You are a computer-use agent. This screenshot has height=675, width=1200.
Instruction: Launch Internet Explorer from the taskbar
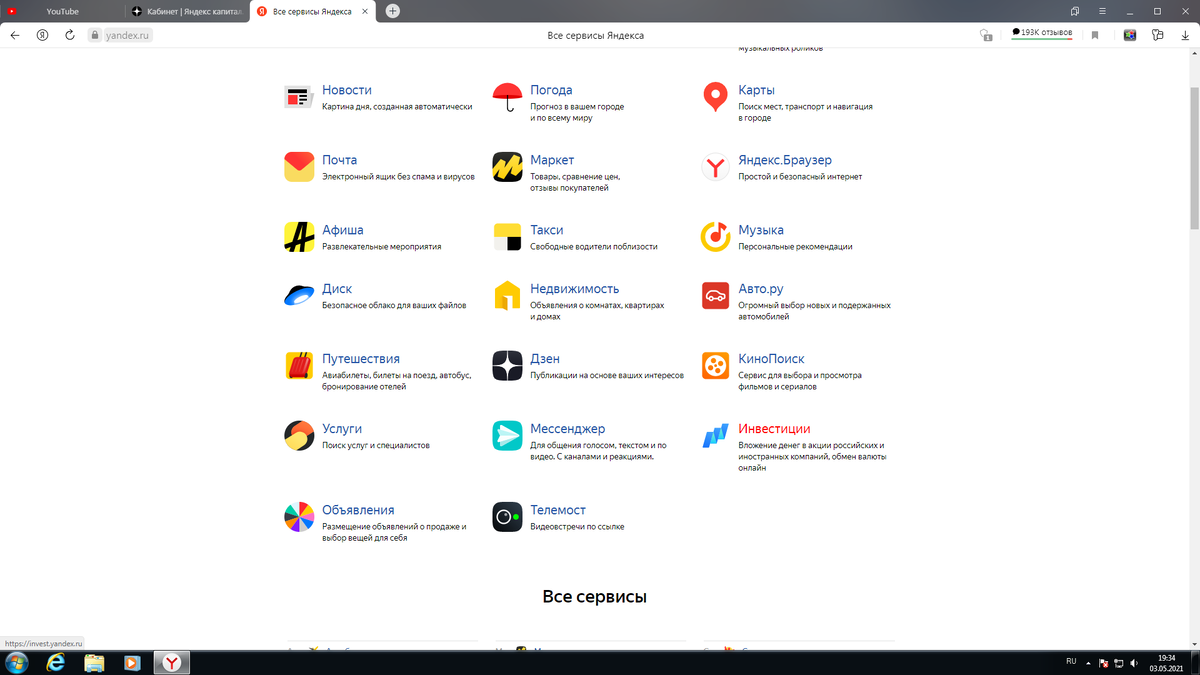tap(56, 662)
